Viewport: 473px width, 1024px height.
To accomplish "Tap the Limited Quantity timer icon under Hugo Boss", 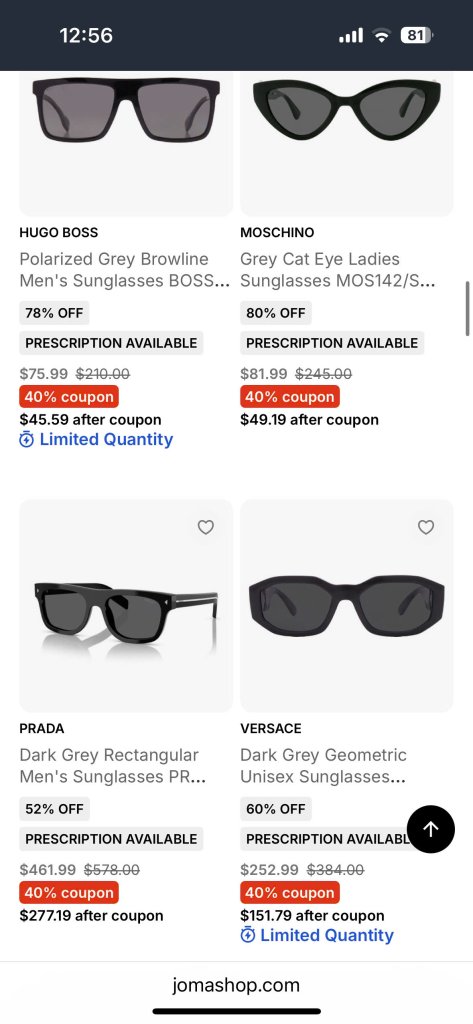I will 26,440.
